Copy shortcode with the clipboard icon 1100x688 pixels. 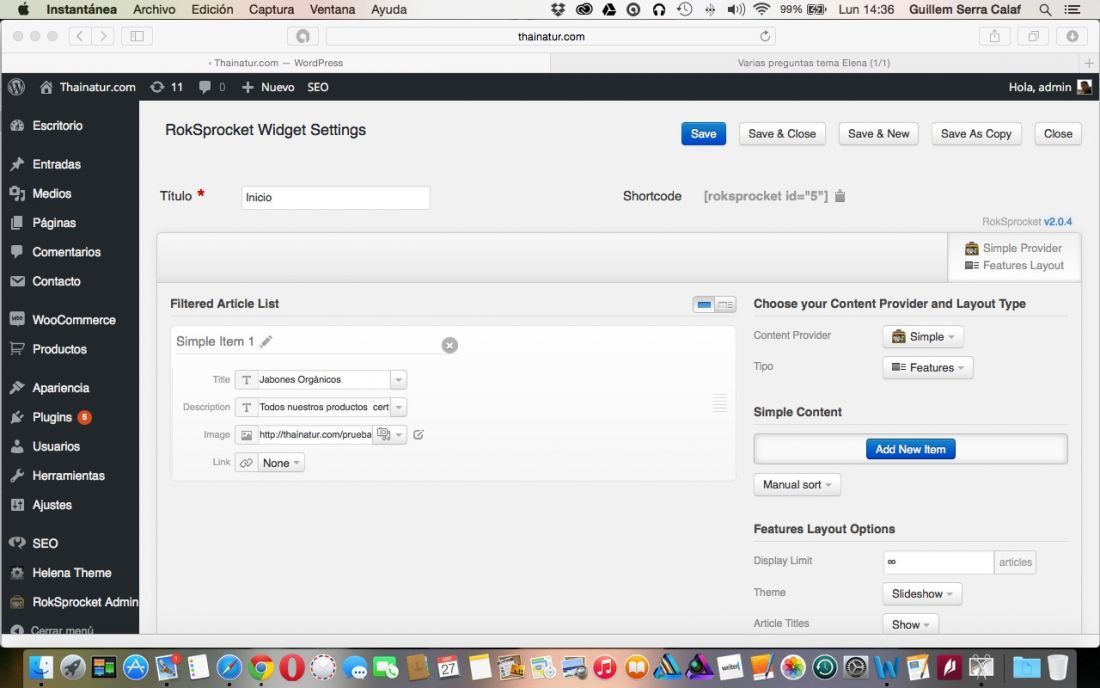tap(840, 196)
